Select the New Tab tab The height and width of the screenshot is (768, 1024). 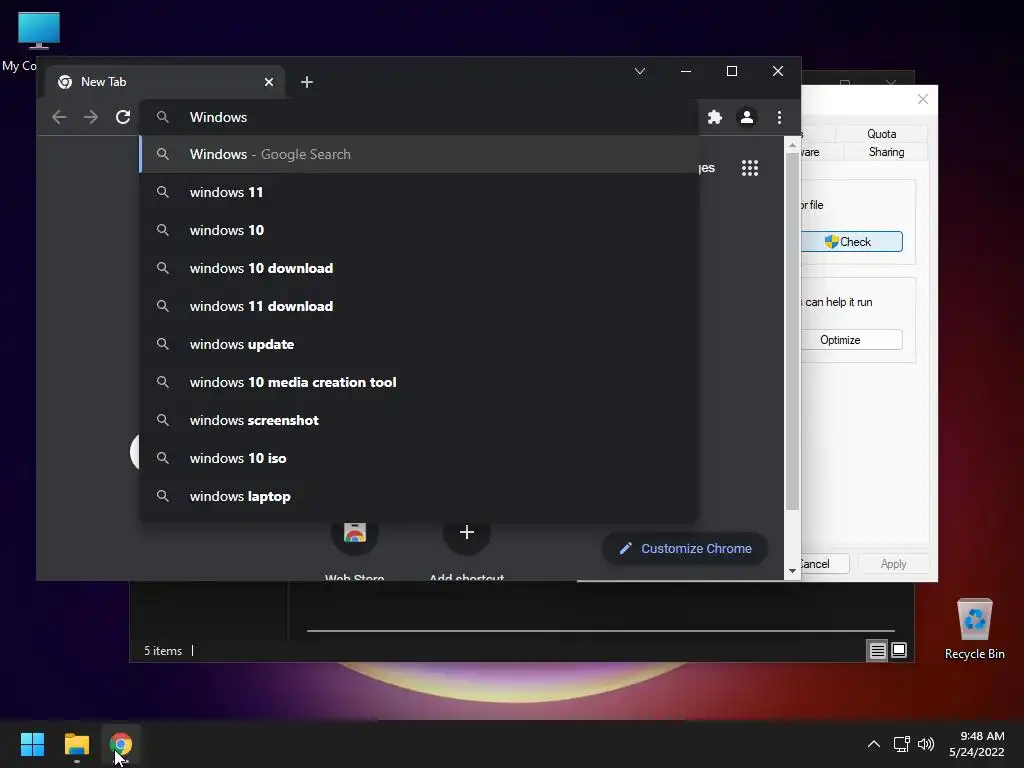tap(165, 82)
